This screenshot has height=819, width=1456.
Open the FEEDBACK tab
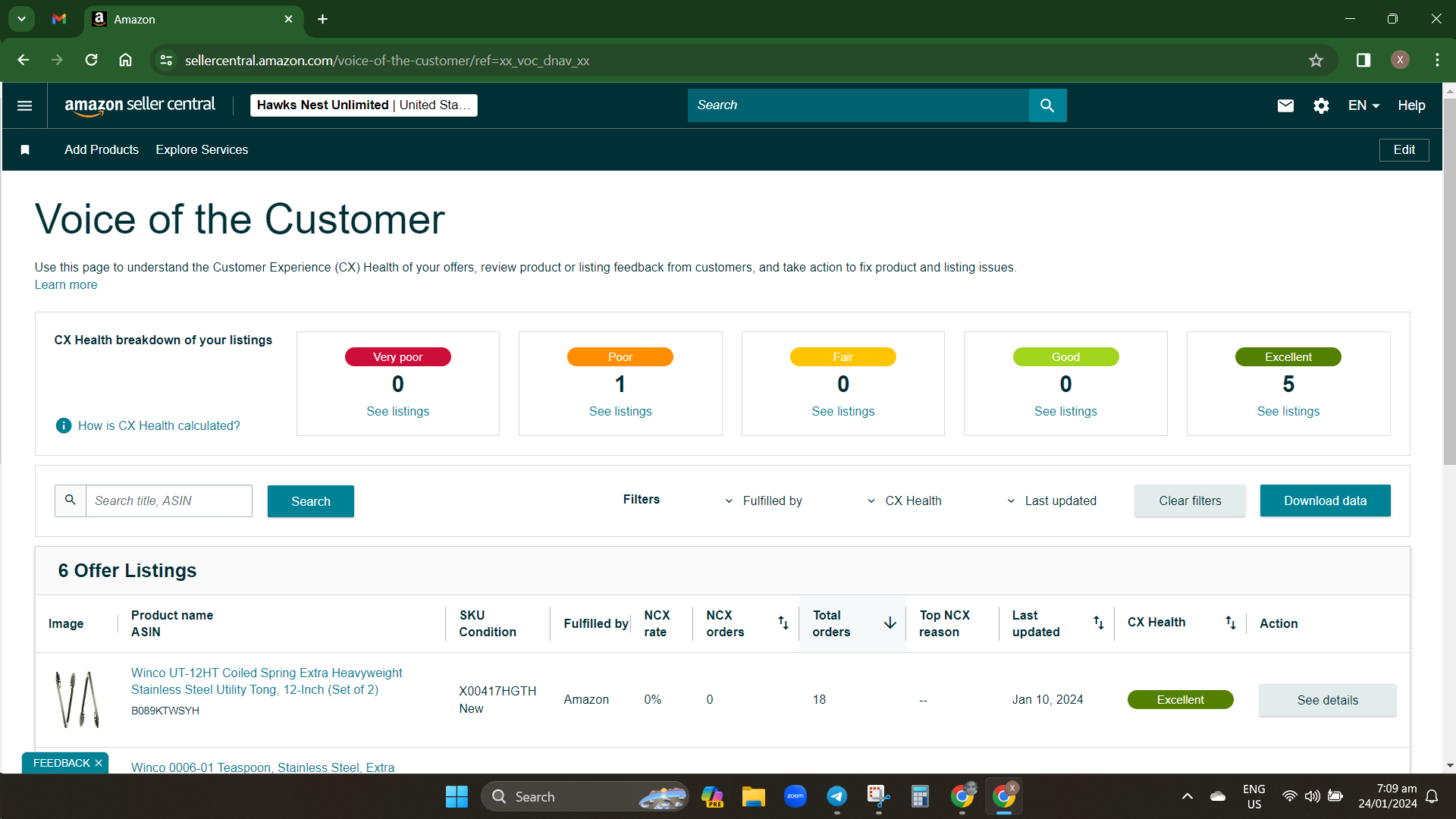click(x=61, y=763)
